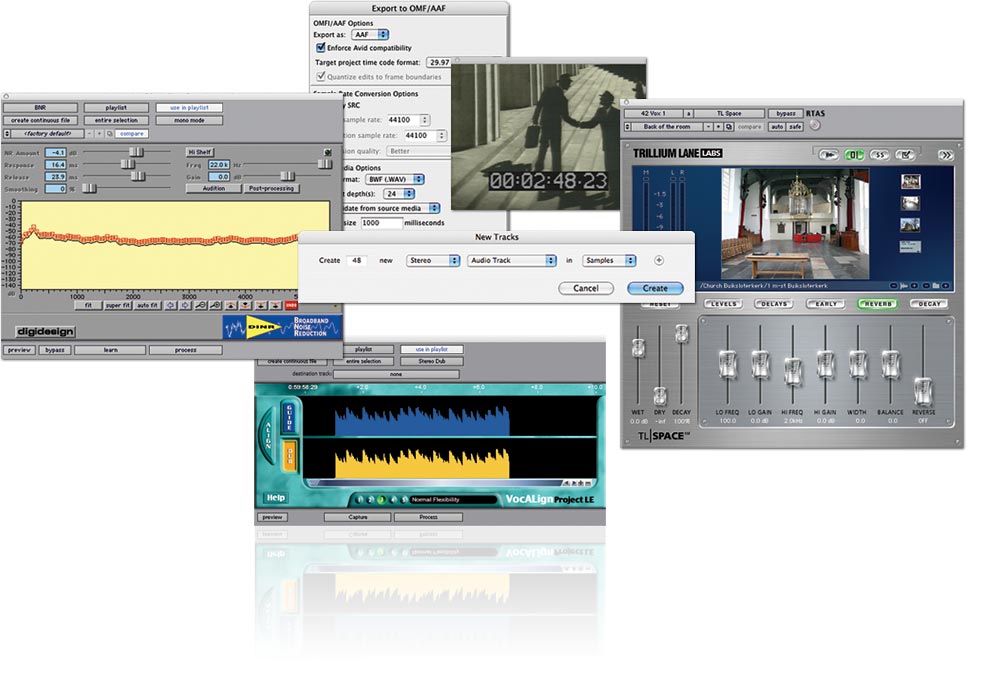The height and width of the screenshot is (686, 1000).
Task: Open the destination track none selector
Action: [x=396, y=374]
